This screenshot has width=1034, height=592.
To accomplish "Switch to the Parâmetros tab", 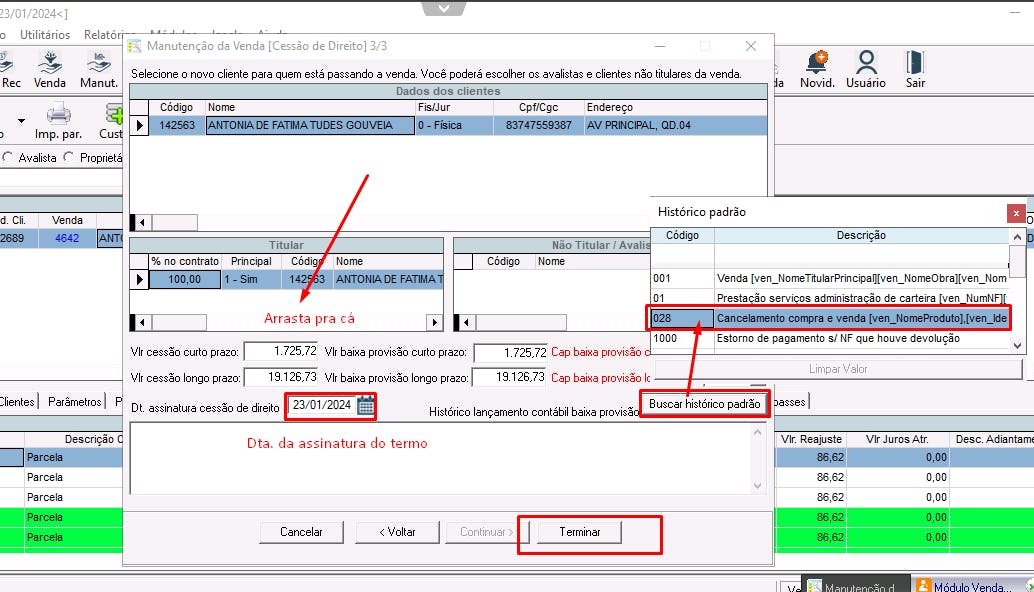I will [75, 401].
